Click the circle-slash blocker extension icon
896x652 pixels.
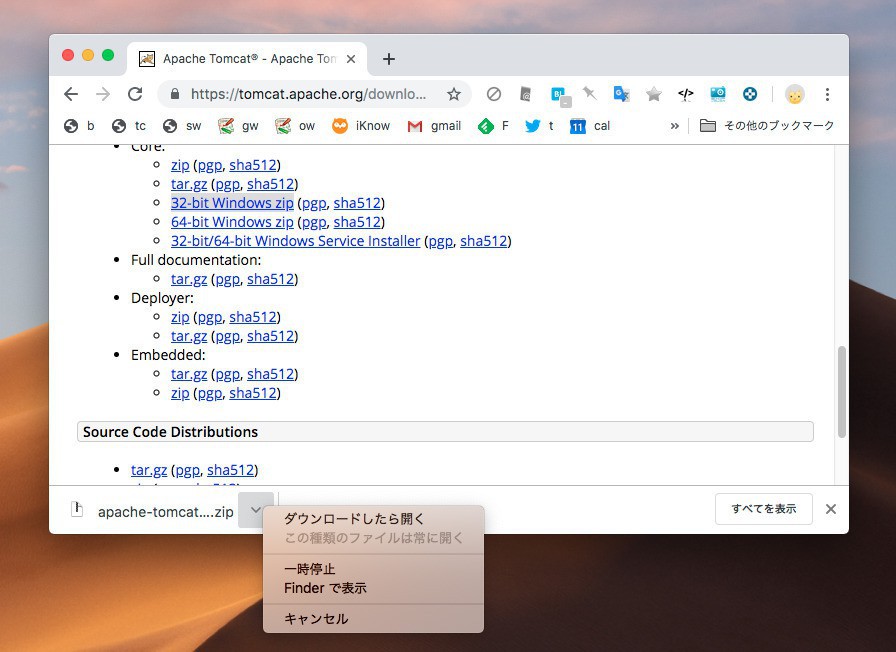click(x=494, y=94)
